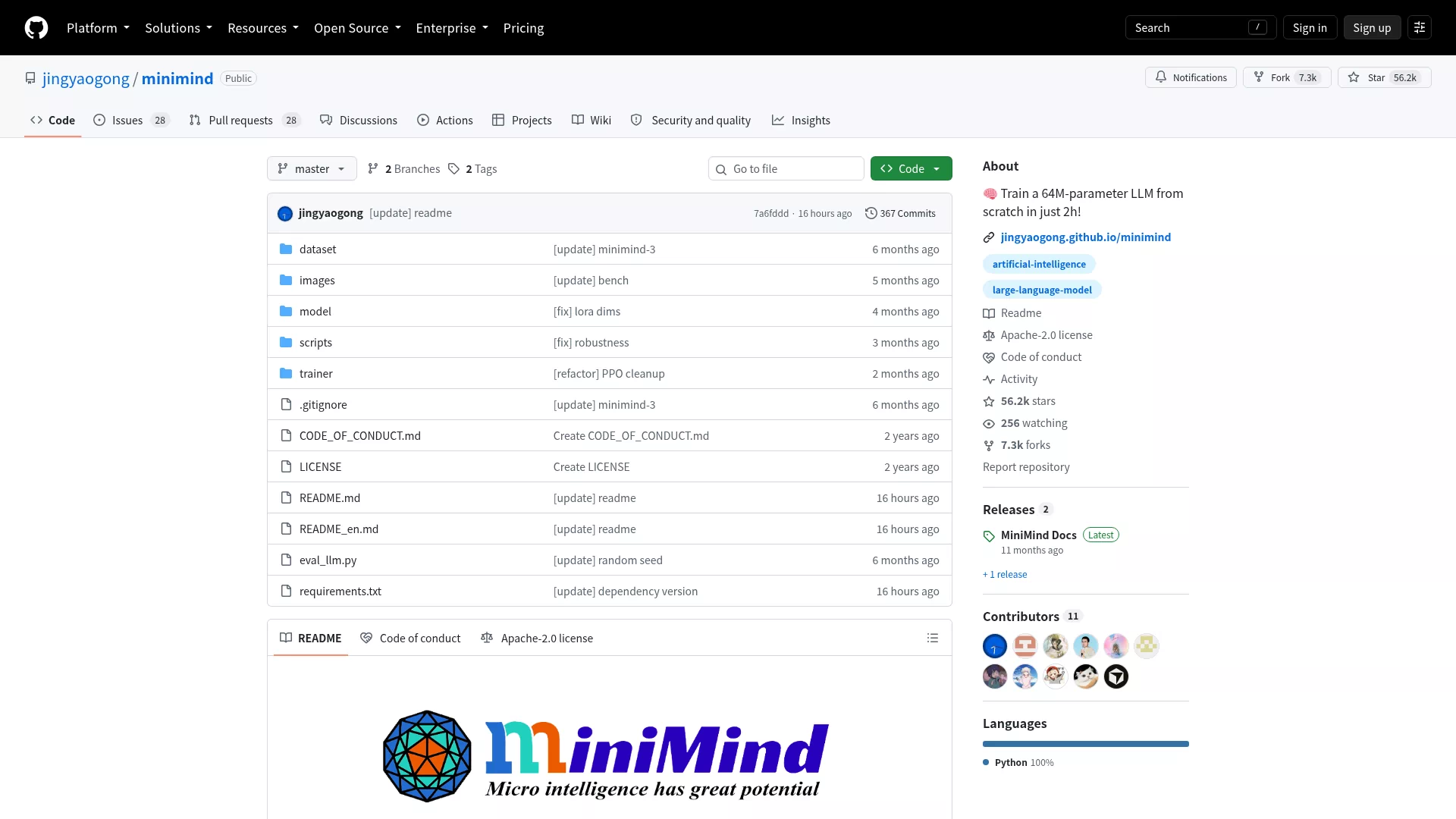Click the Activity pulse icon

(x=989, y=380)
